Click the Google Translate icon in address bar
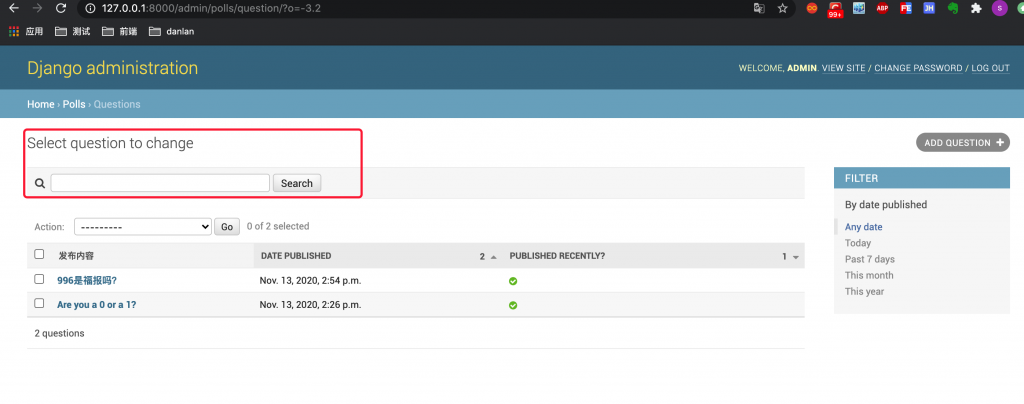The image size is (1024, 404). 760,8
